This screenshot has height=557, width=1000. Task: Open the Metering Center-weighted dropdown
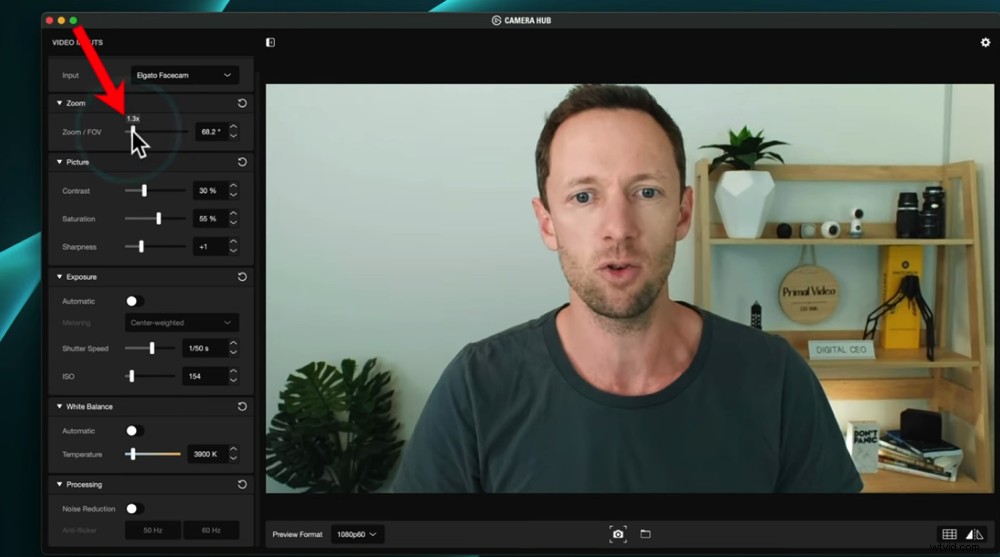pos(182,323)
